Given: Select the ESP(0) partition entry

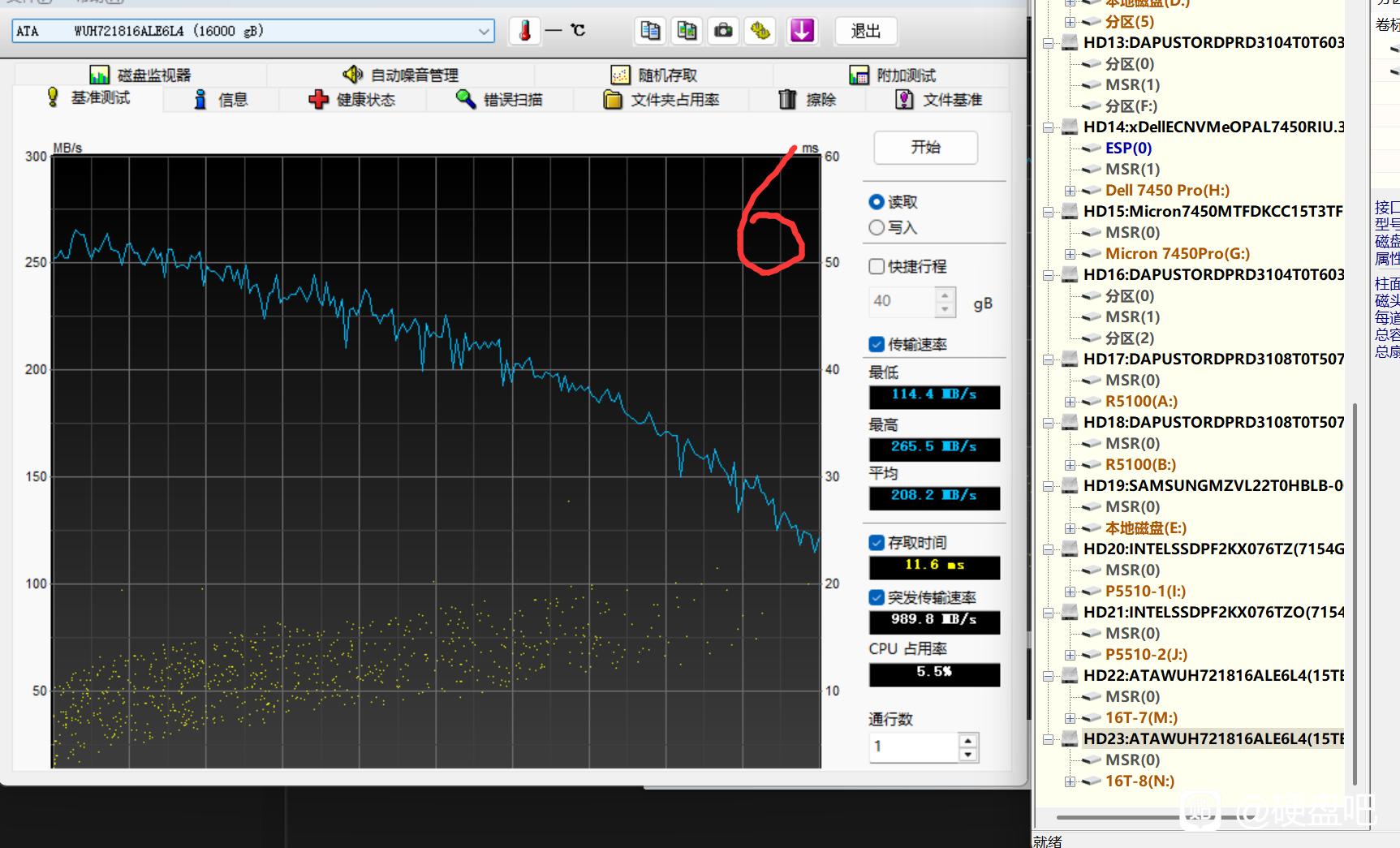Looking at the screenshot, I should pyautogui.click(x=1128, y=148).
